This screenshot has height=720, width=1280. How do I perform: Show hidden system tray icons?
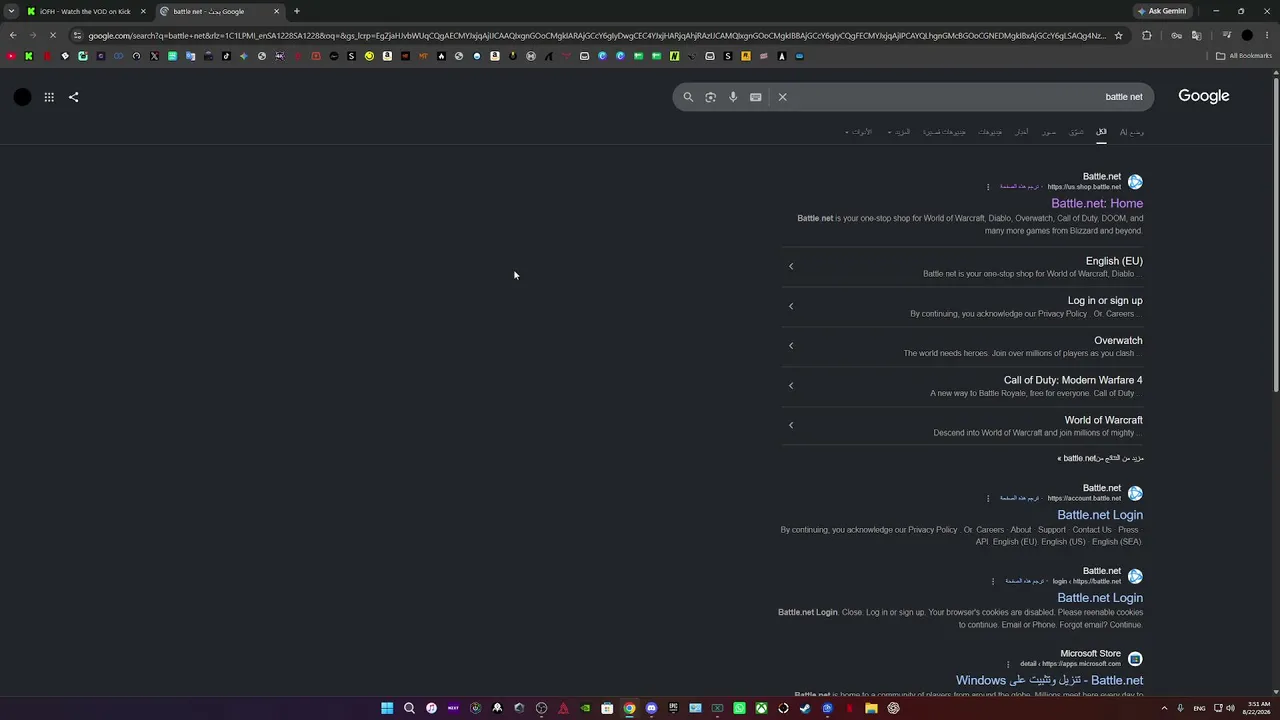1164,708
